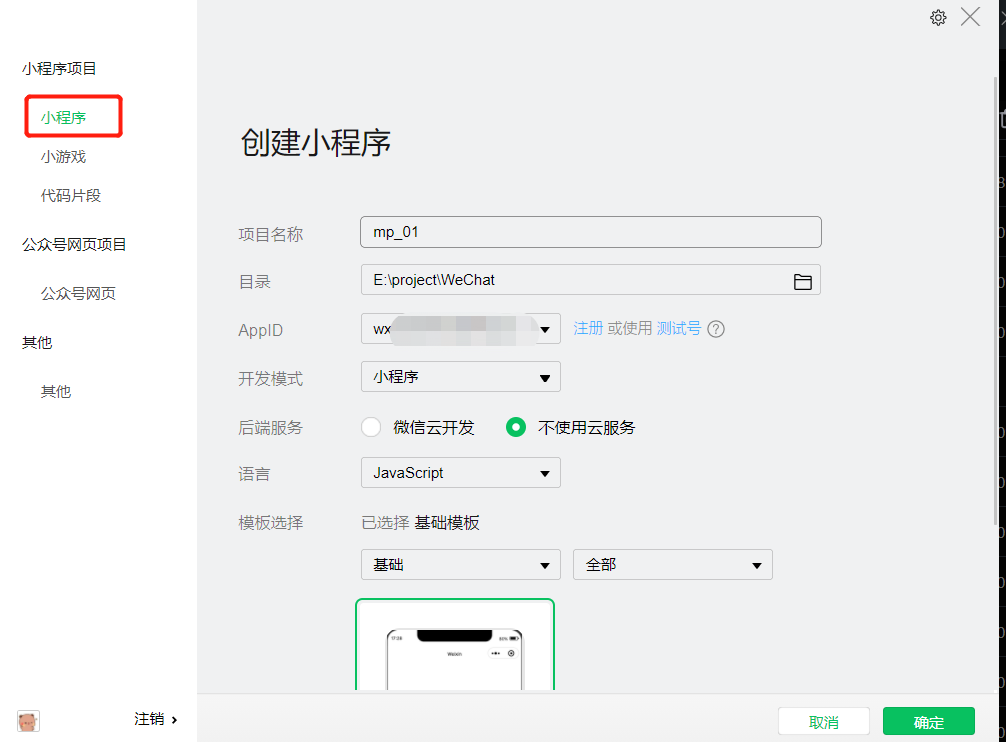The image size is (1006, 742).
Task: Select 小游戏 in the sidebar
Action: pyautogui.click(x=64, y=156)
